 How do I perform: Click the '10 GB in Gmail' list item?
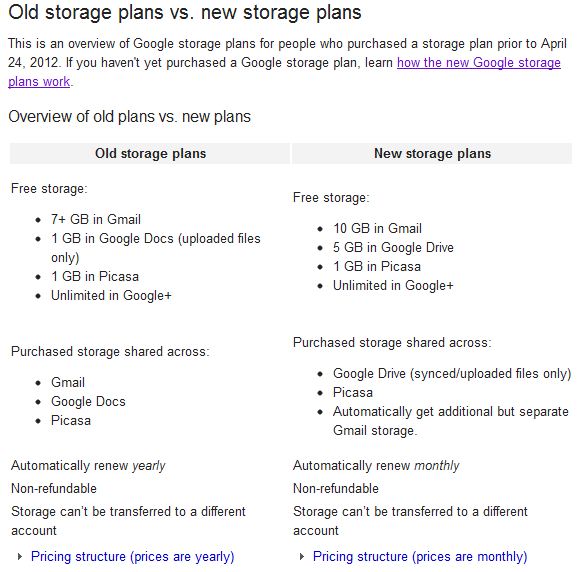pos(377,228)
